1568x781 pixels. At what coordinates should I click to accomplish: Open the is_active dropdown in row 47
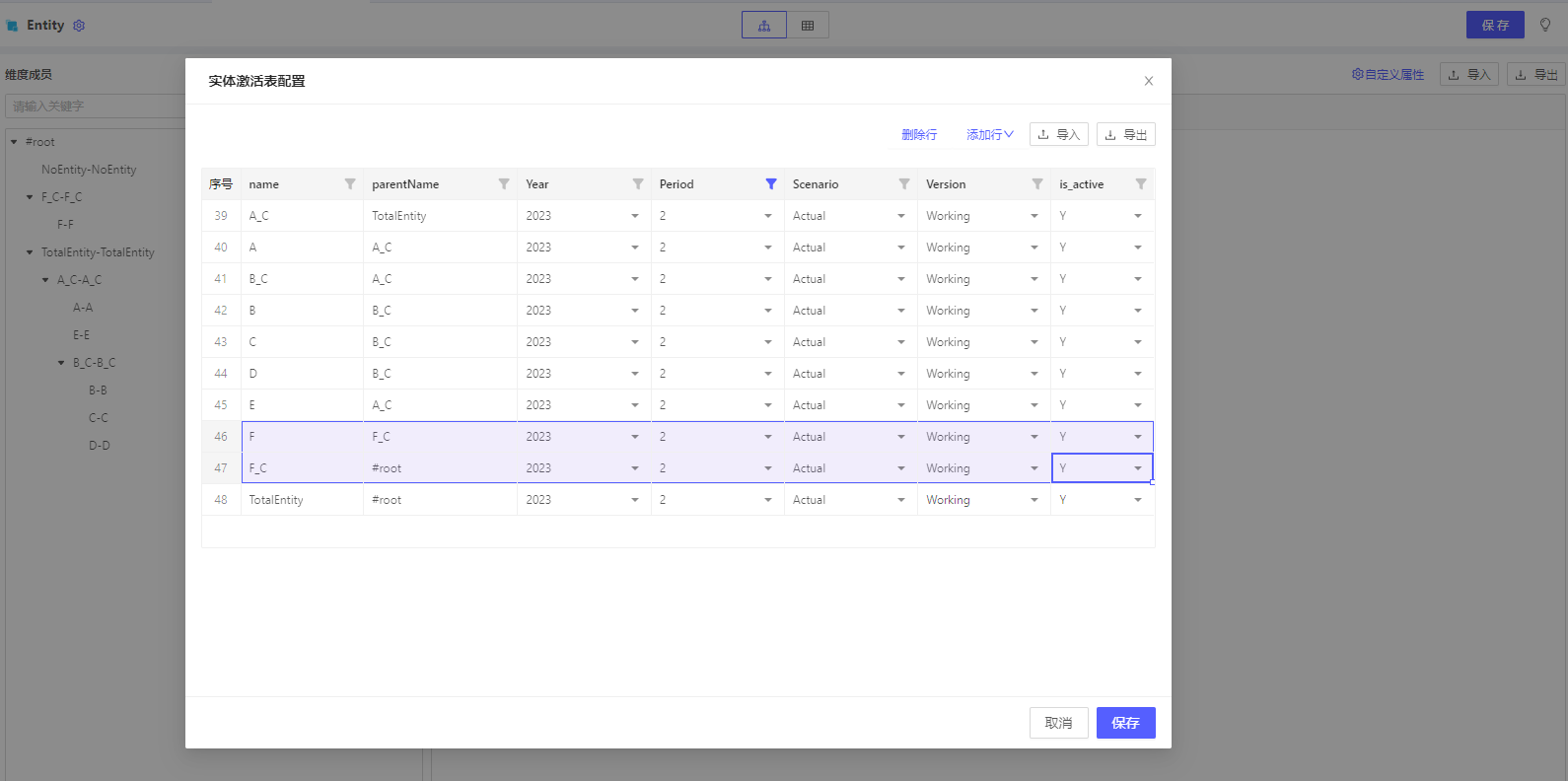point(1137,468)
